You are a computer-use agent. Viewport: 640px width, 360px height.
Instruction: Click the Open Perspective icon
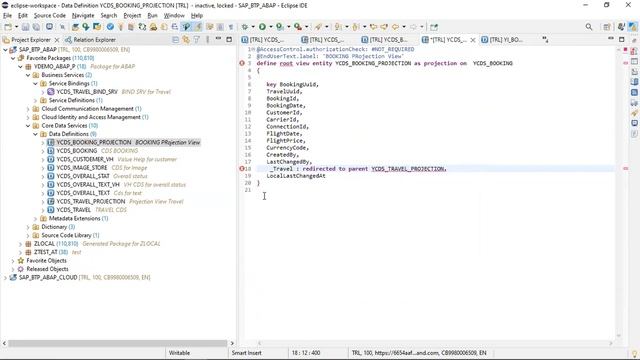click(x=607, y=27)
